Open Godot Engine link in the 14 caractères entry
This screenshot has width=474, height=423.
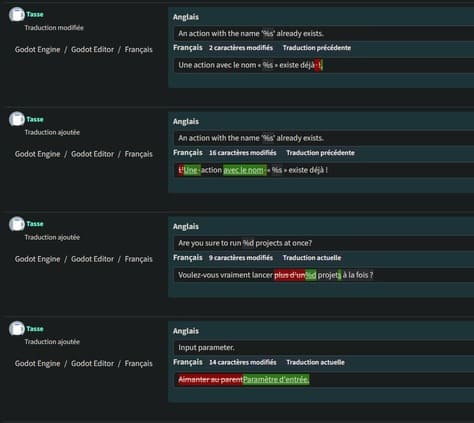coord(37,364)
